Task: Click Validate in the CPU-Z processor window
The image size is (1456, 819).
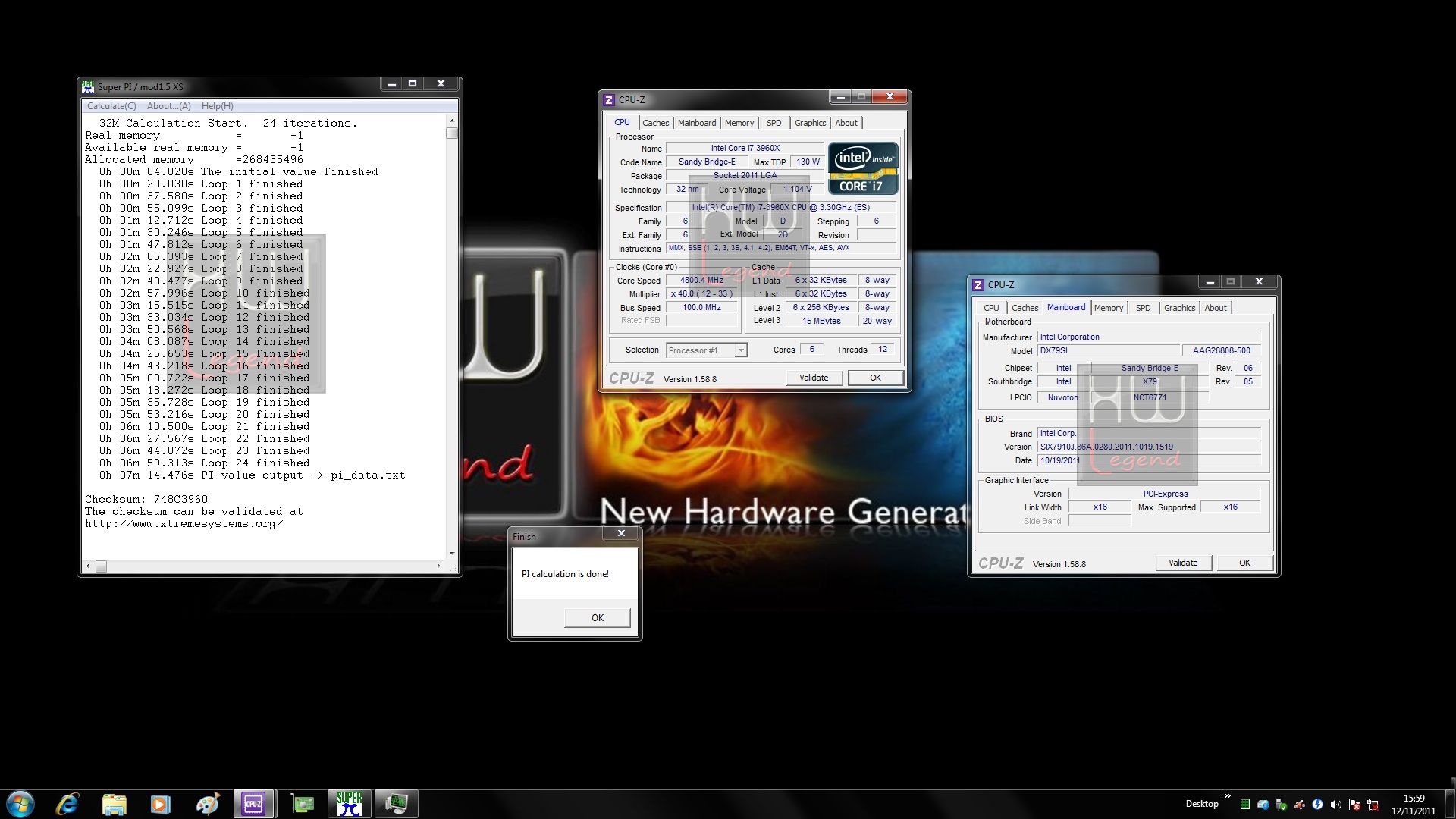Action: (x=814, y=378)
